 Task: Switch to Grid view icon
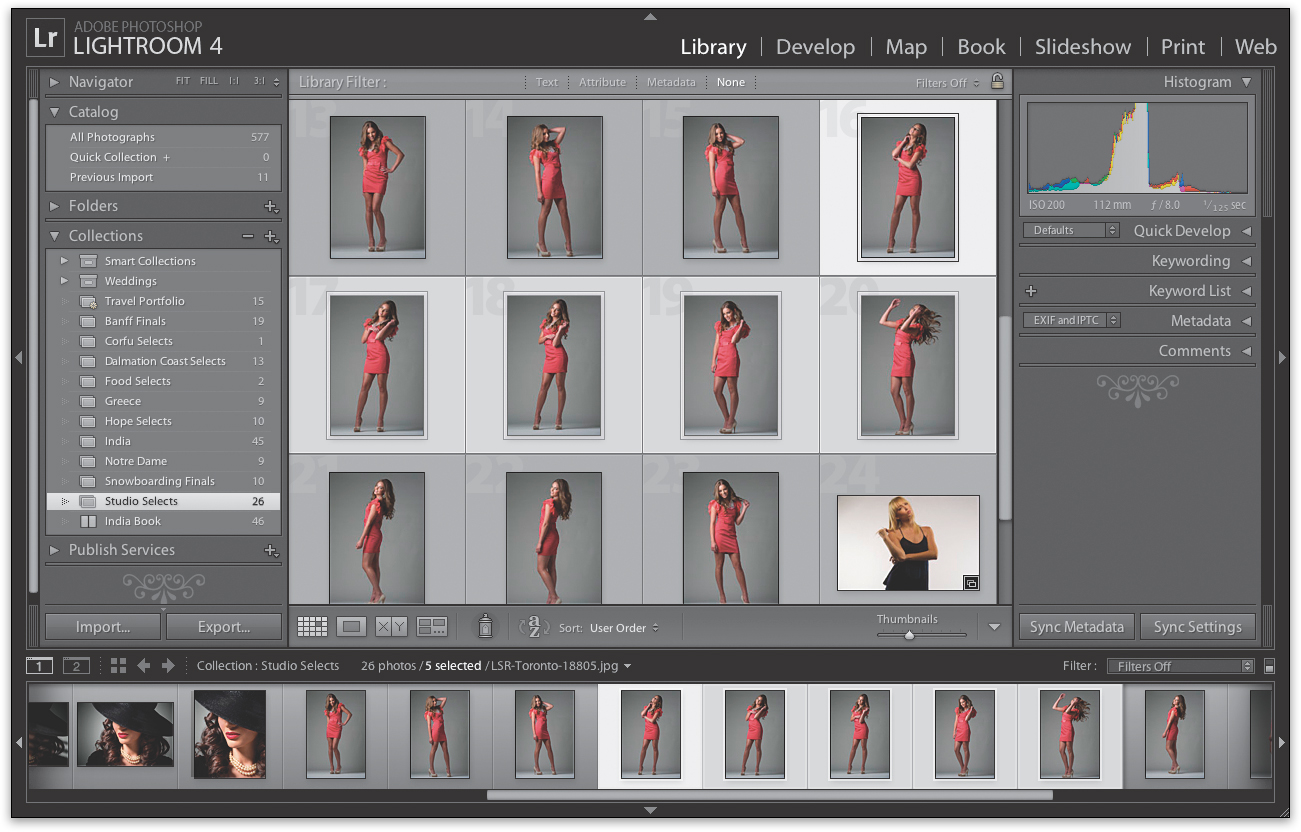(x=312, y=627)
